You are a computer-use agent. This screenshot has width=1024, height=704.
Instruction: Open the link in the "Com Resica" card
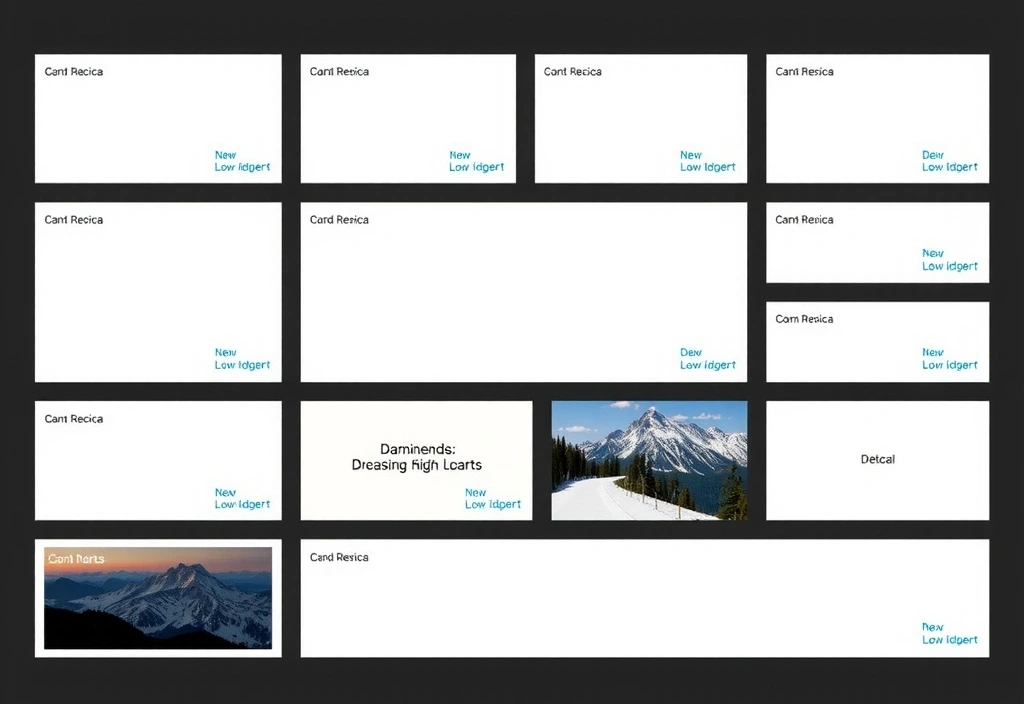point(949,359)
